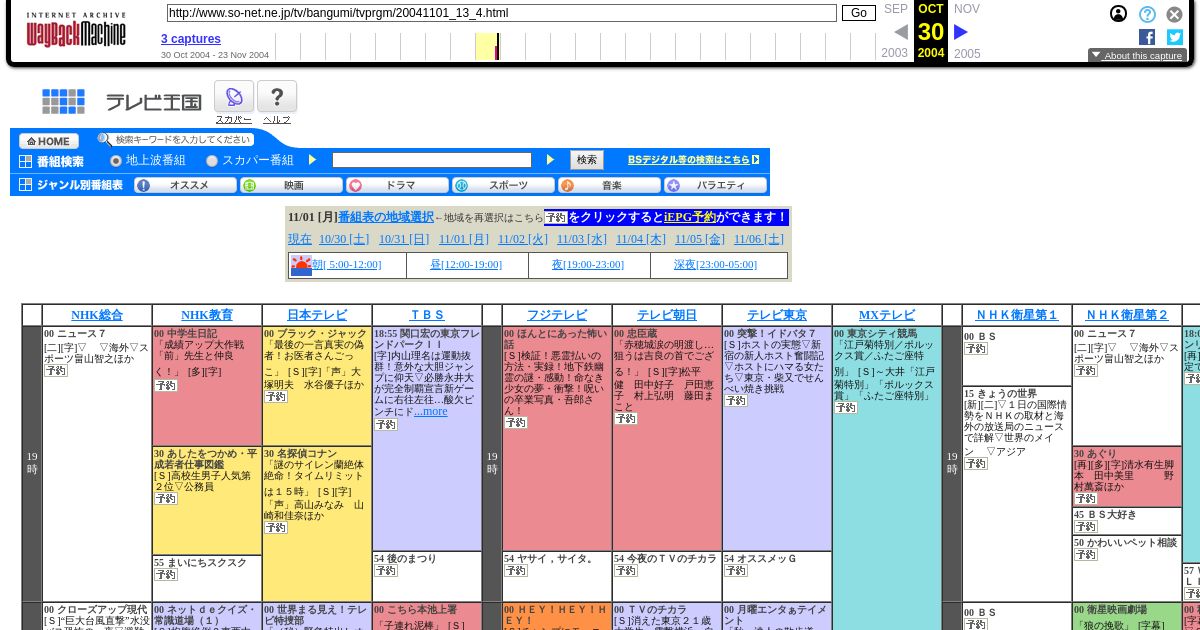Open the スポーツ genre listing
This screenshot has height=630, width=1200.
tap(504, 185)
